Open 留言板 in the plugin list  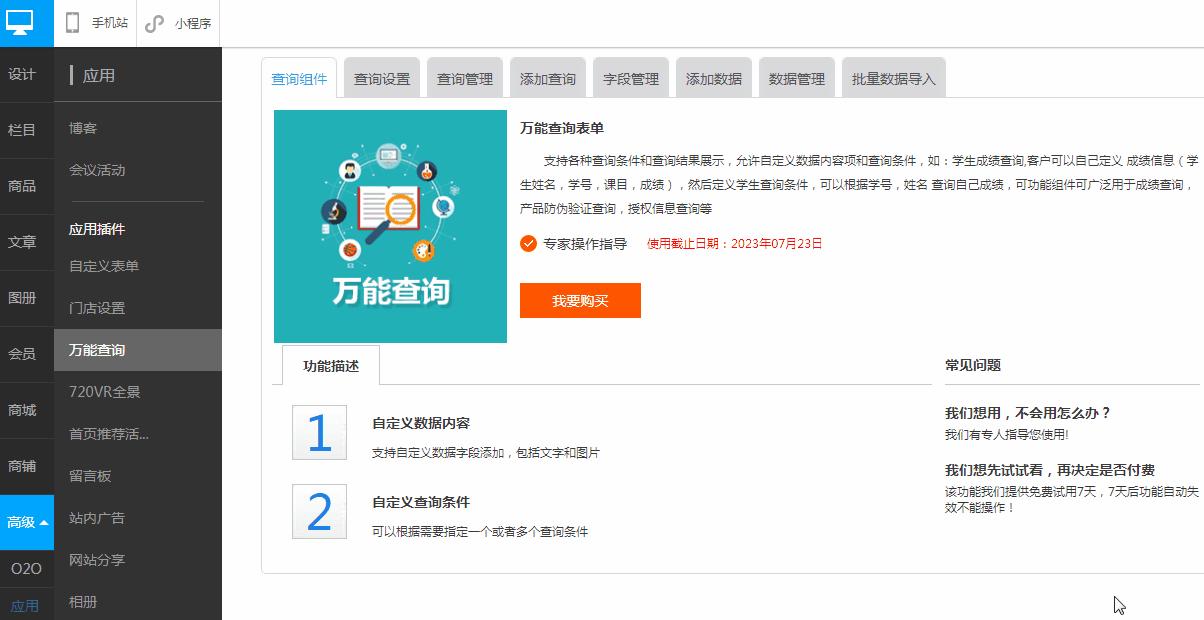[90, 476]
